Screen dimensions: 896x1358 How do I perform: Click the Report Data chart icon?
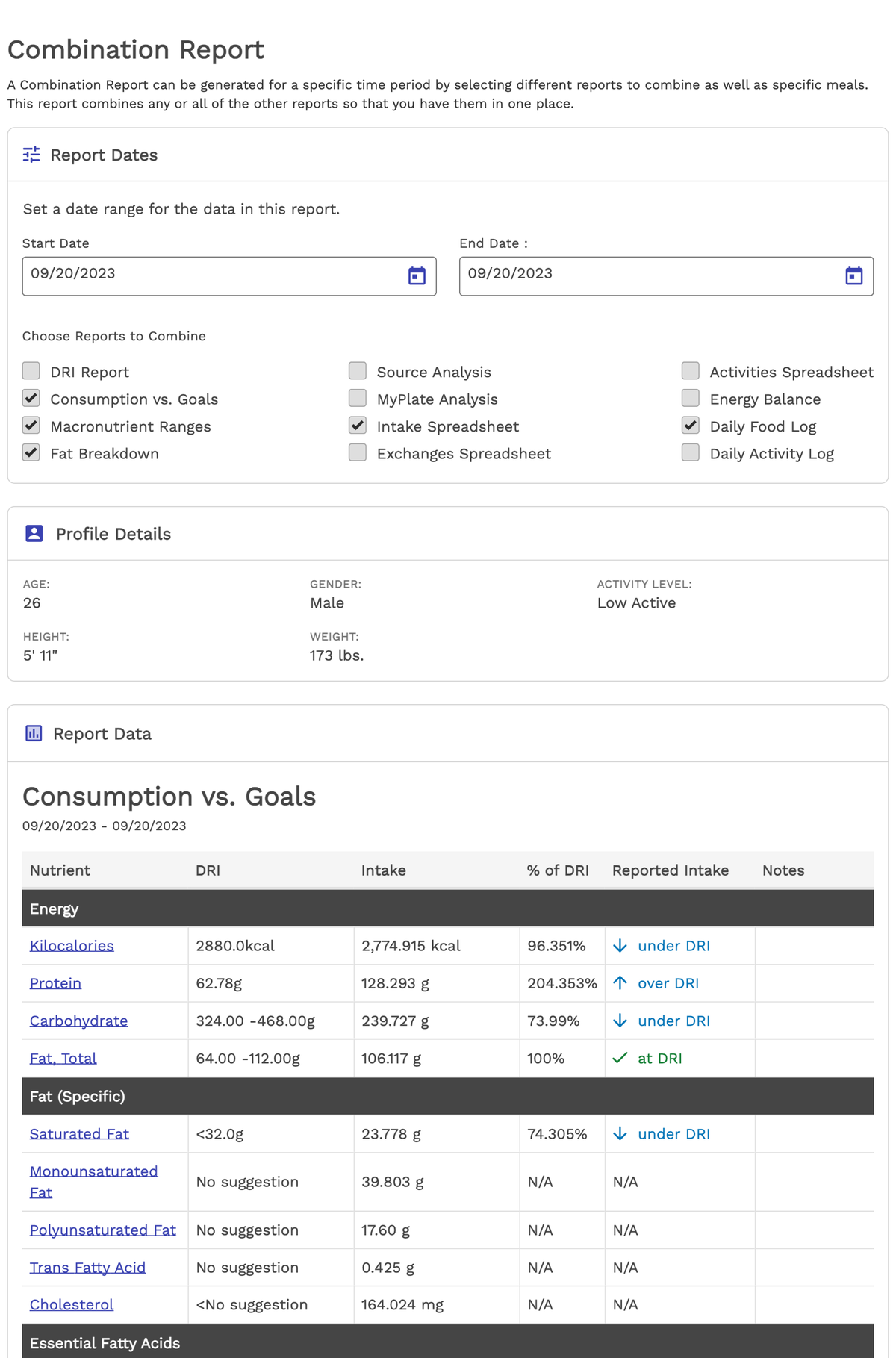(x=34, y=733)
